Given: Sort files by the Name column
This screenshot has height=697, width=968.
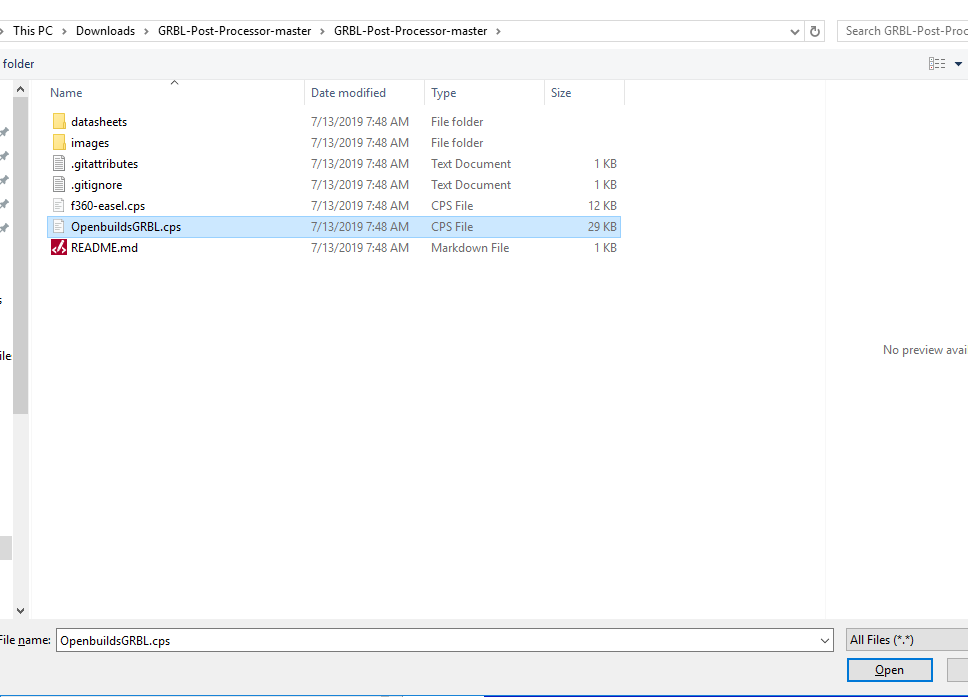Looking at the screenshot, I should click(66, 93).
